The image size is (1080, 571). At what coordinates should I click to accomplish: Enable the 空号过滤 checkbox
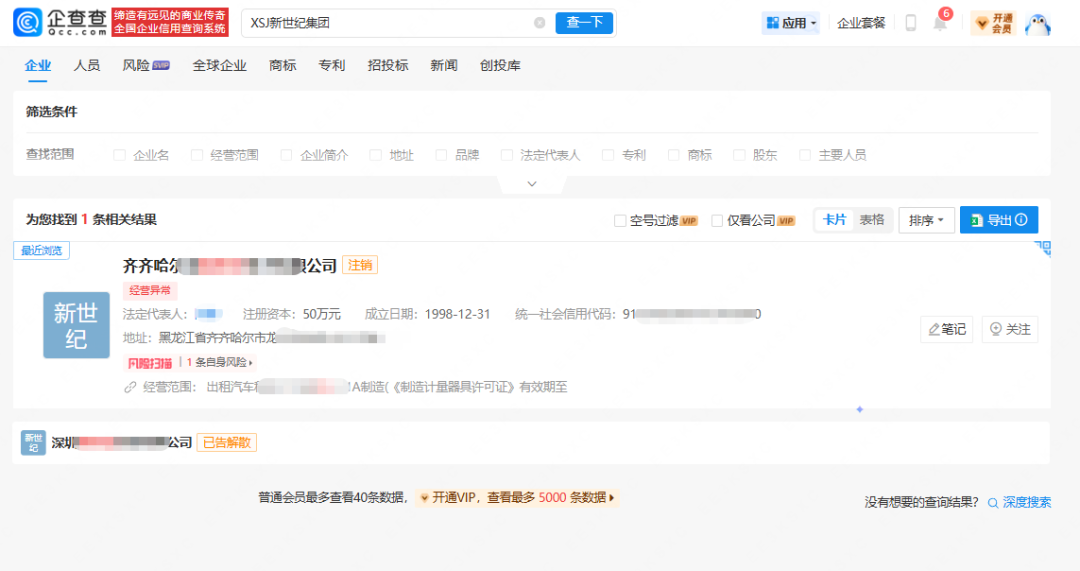tap(620, 220)
